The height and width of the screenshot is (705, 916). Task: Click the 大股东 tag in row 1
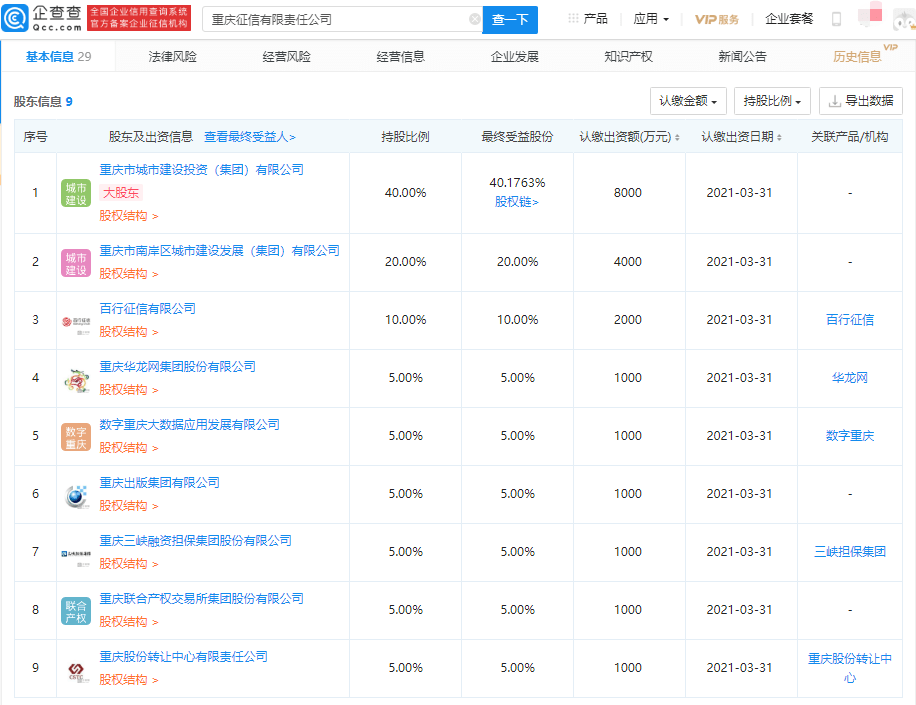point(121,193)
